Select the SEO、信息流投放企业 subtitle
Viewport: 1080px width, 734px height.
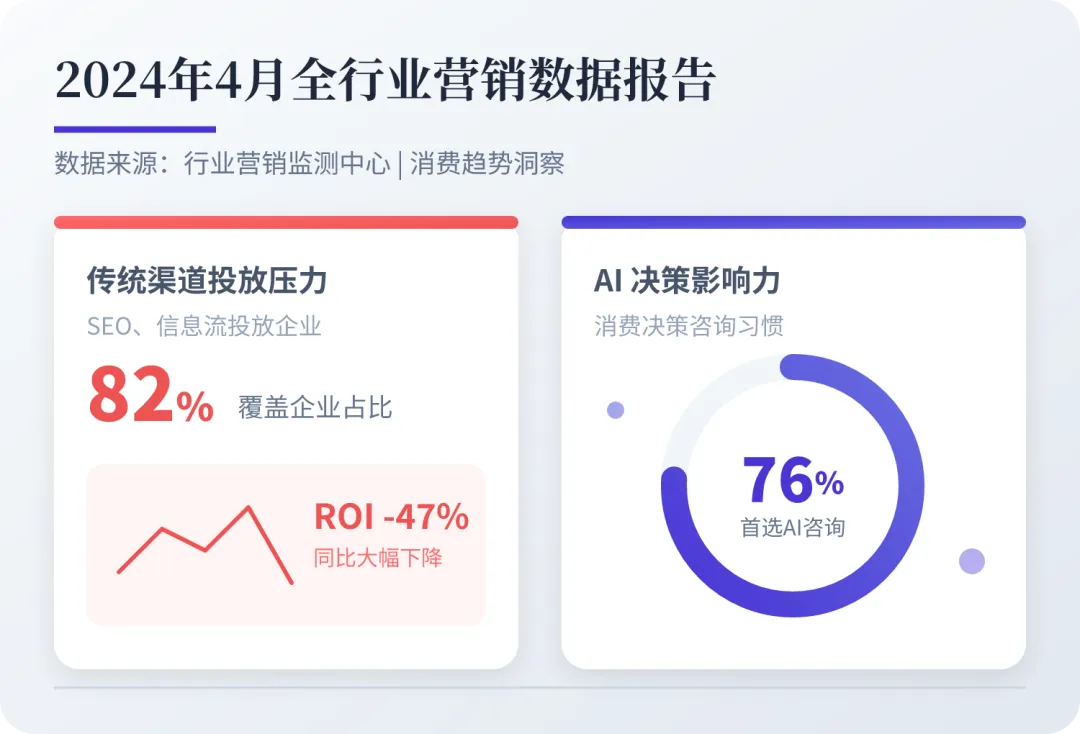[x=204, y=326]
